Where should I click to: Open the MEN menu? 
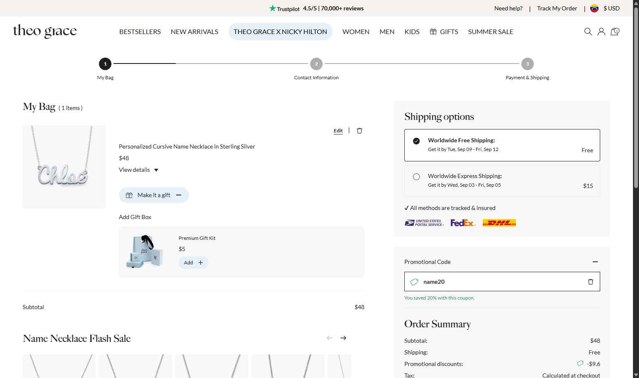[x=387, y=31]
